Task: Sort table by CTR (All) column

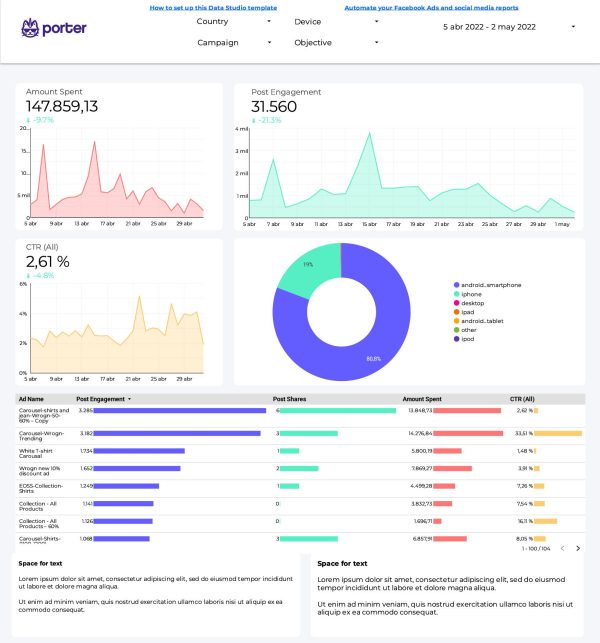Action: pos(522,399)
